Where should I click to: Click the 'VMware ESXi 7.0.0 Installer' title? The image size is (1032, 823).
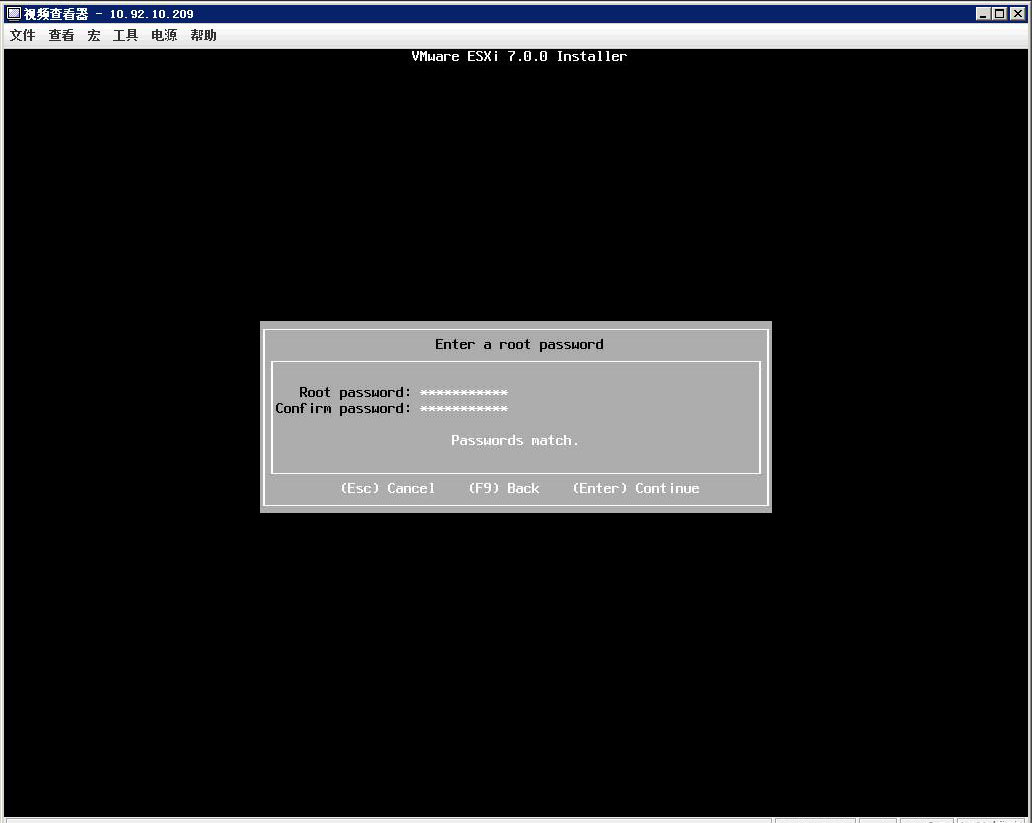(x=519, y=57)
